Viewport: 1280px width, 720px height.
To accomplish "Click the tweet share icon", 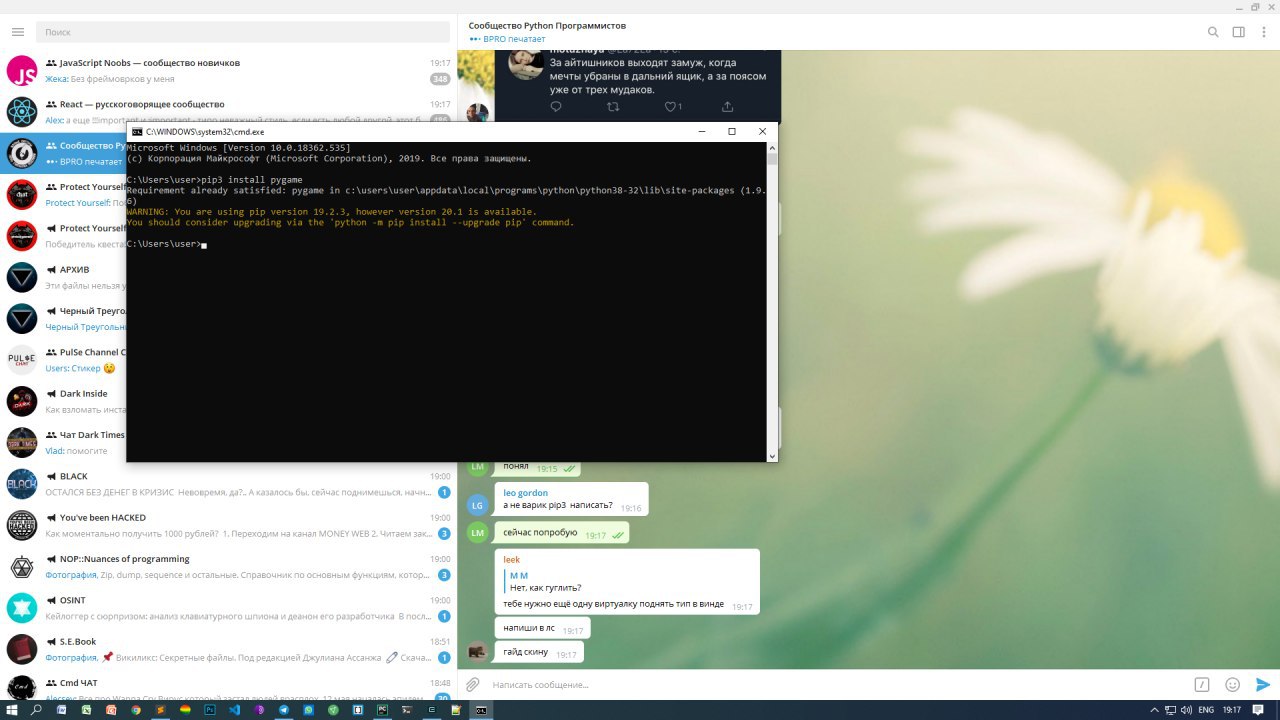I will [x=727, y=107].
